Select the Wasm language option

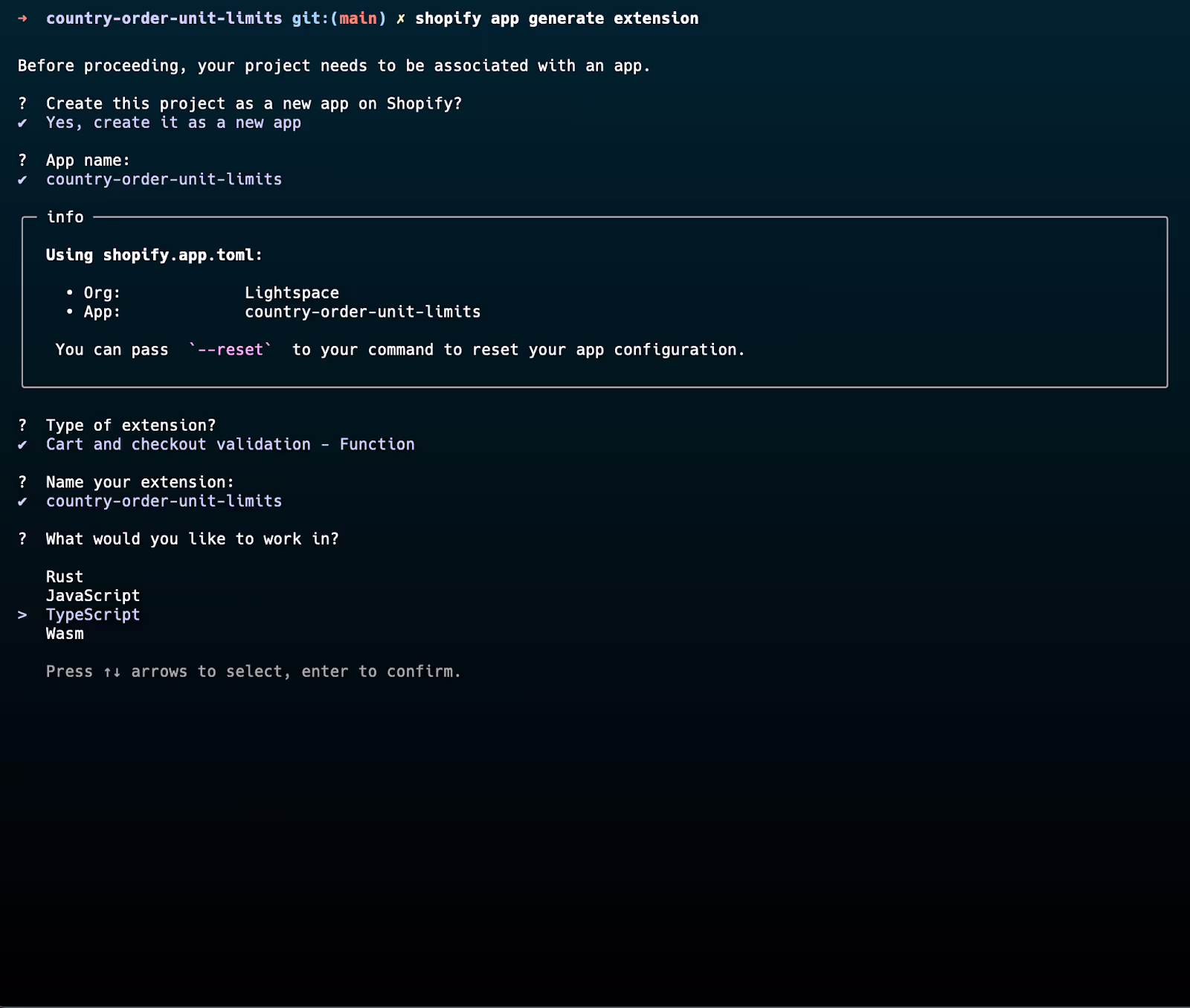[x=65, y=634]
